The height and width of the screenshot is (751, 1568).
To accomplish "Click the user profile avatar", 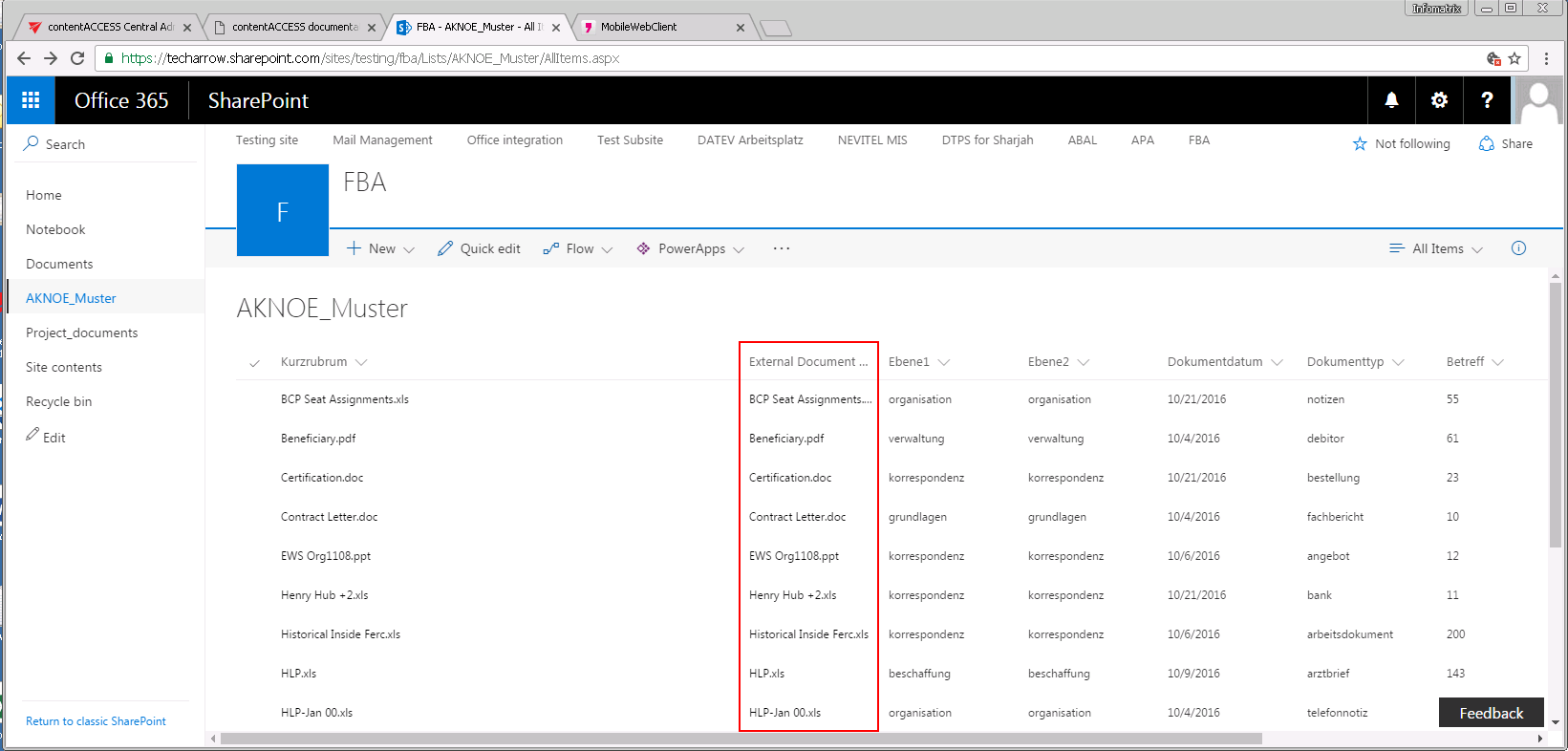I will click(x=1538, y=100).
